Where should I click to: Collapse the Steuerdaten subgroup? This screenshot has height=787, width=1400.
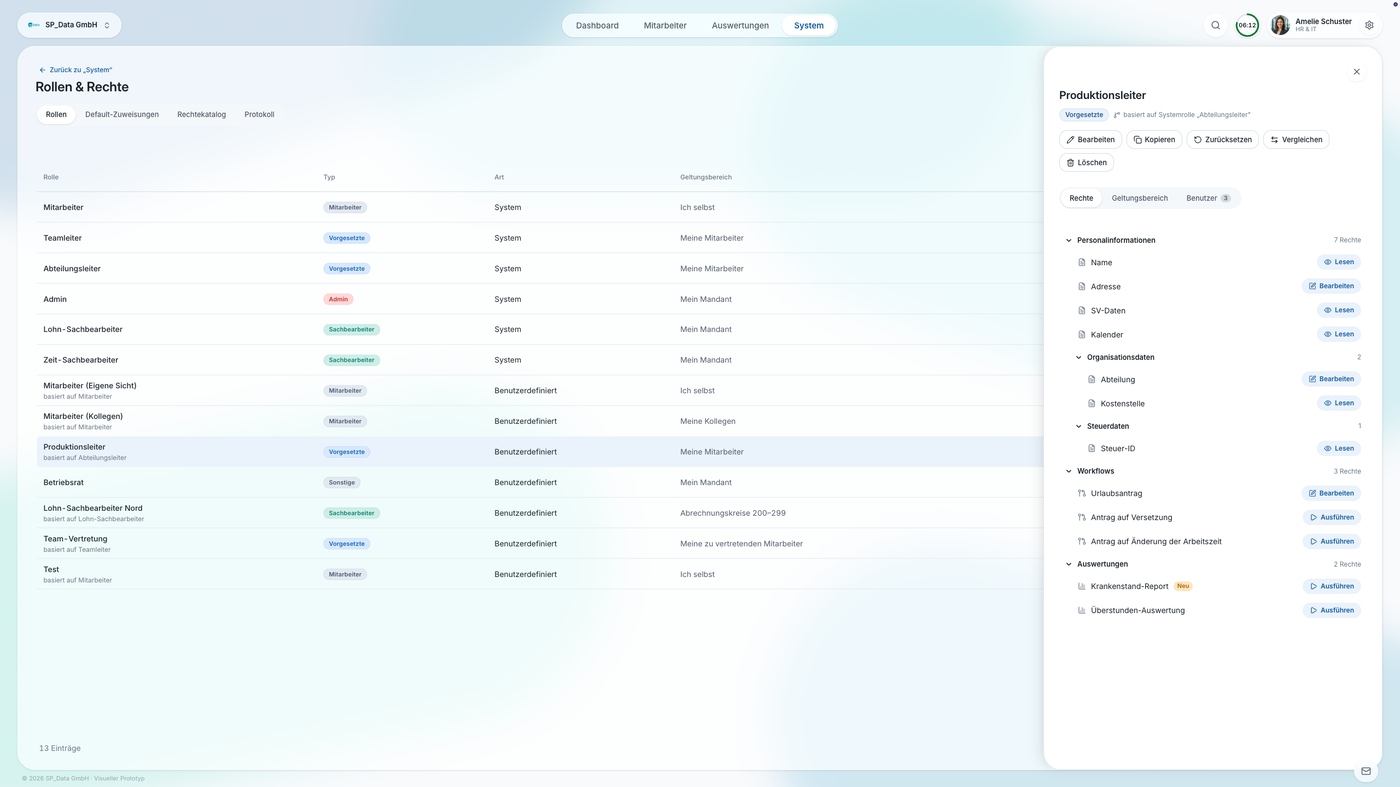tap(1079, 426)
